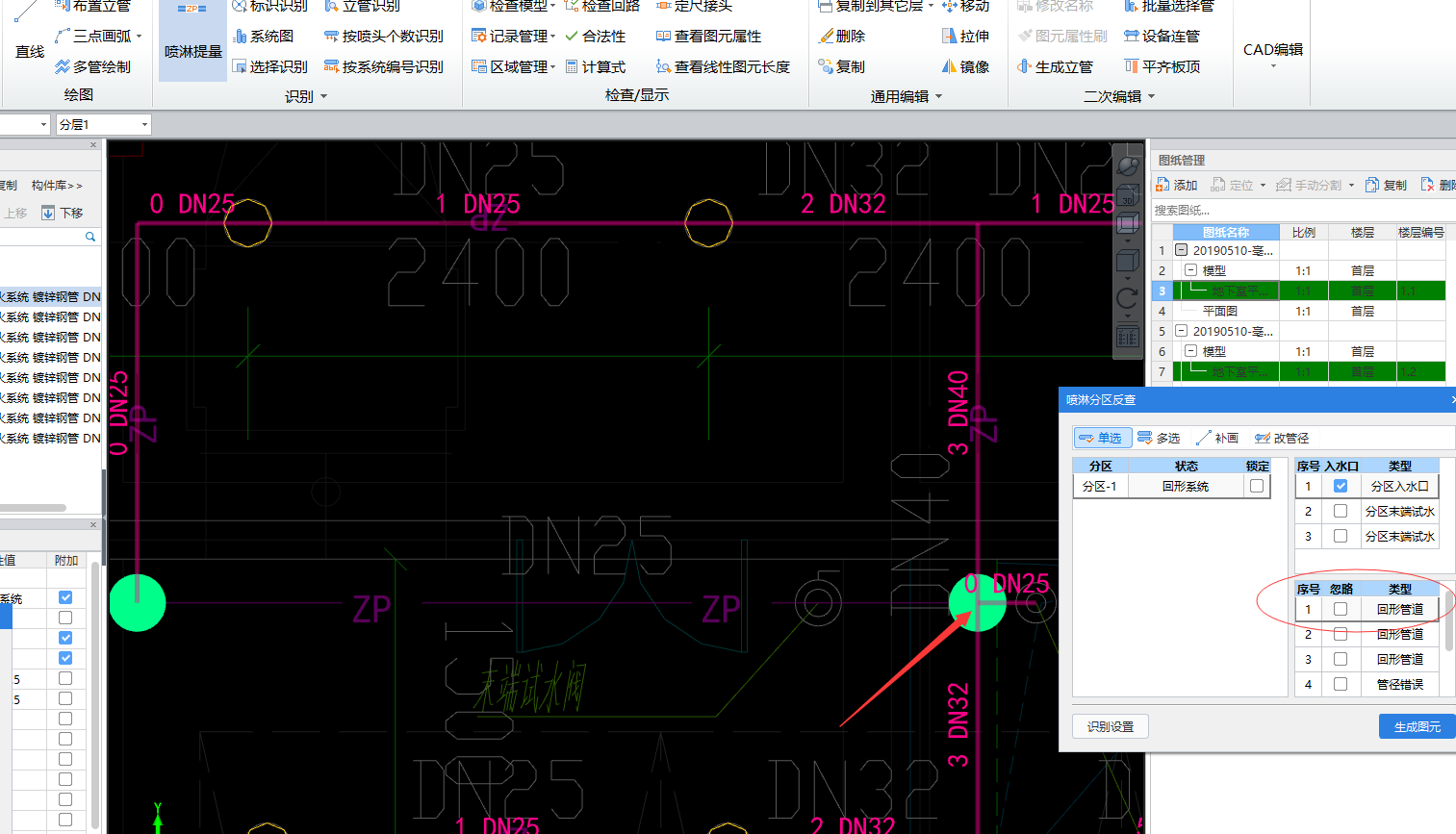Open the 手动分割 menu

point(1314,185)
